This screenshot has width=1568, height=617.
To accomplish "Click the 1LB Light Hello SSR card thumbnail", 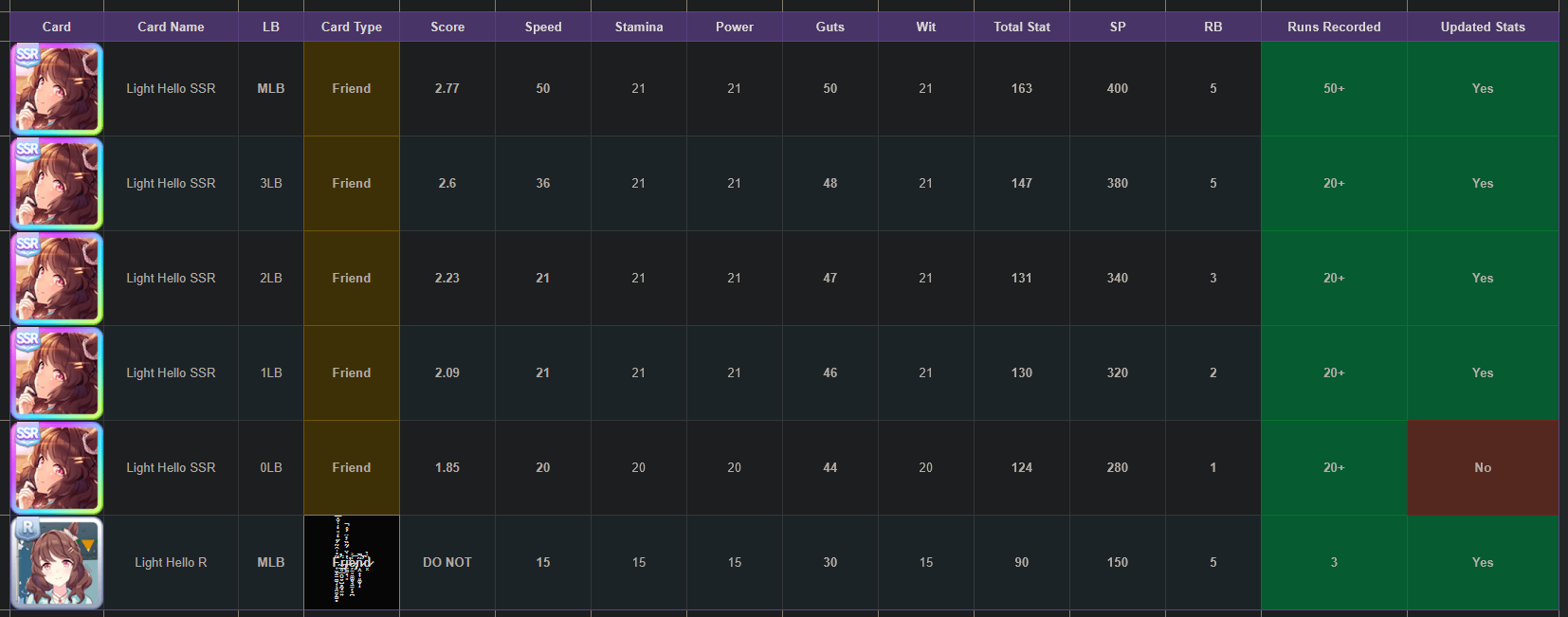I will point(57,372).
